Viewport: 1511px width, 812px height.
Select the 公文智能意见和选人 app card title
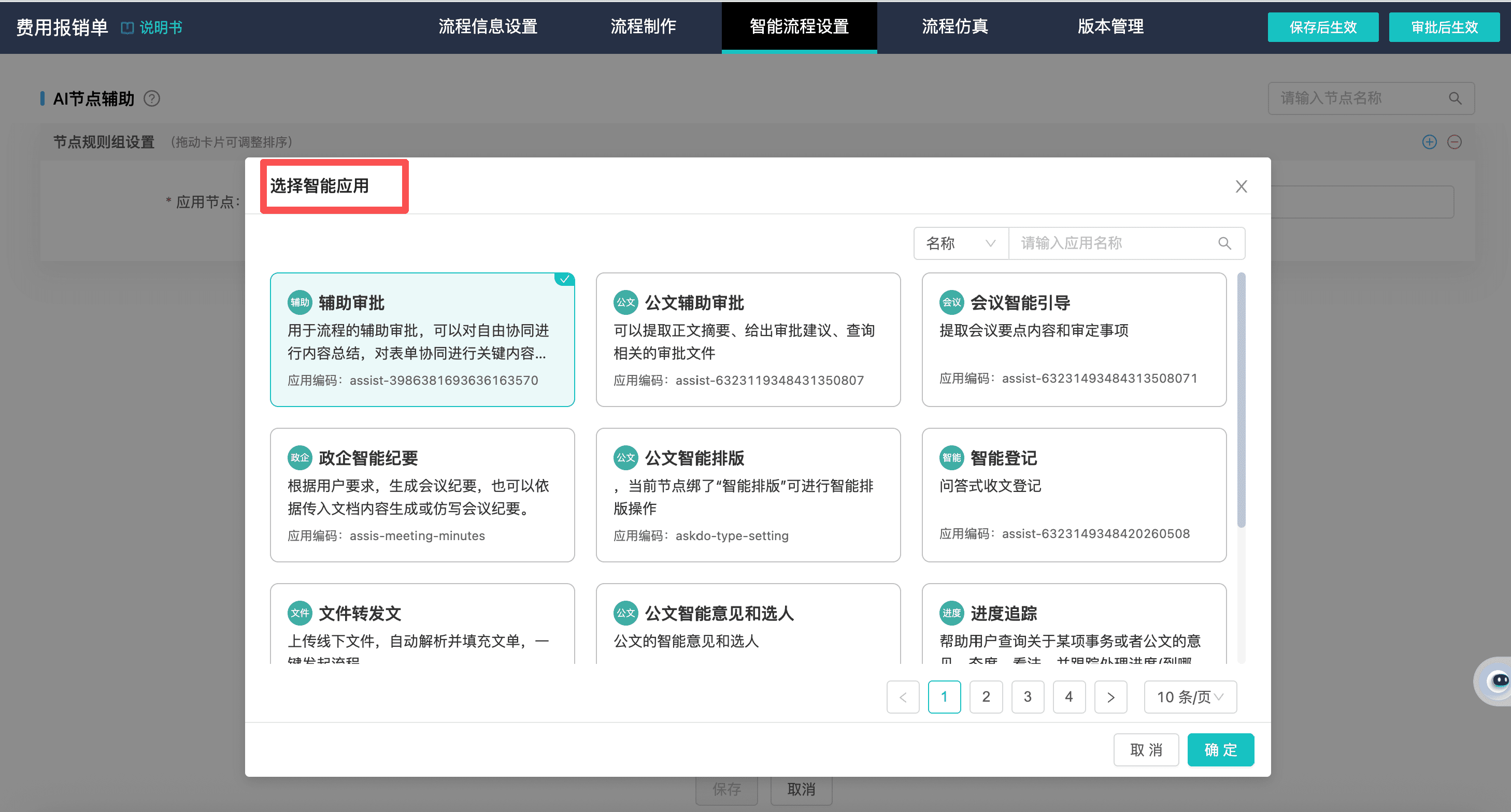pos(719,614)
